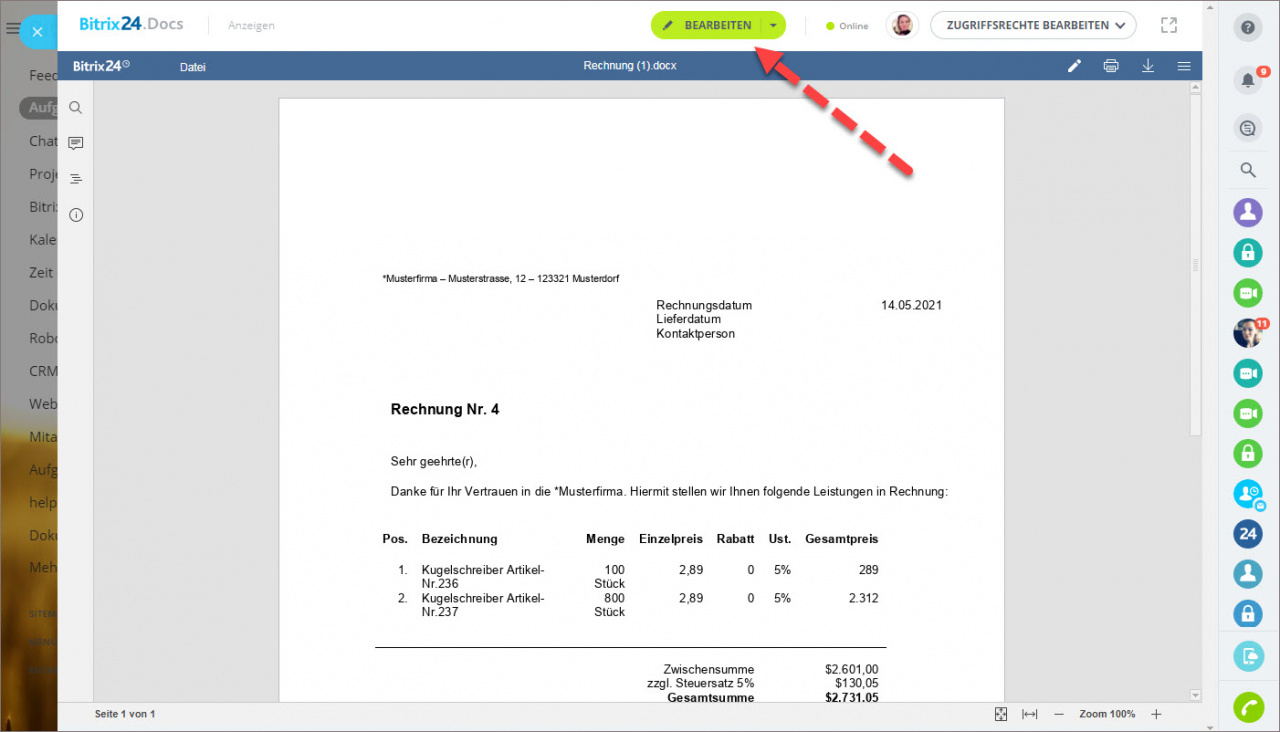Open CRM in the left menu
1280x732 pixels.
tap(43, 371)
